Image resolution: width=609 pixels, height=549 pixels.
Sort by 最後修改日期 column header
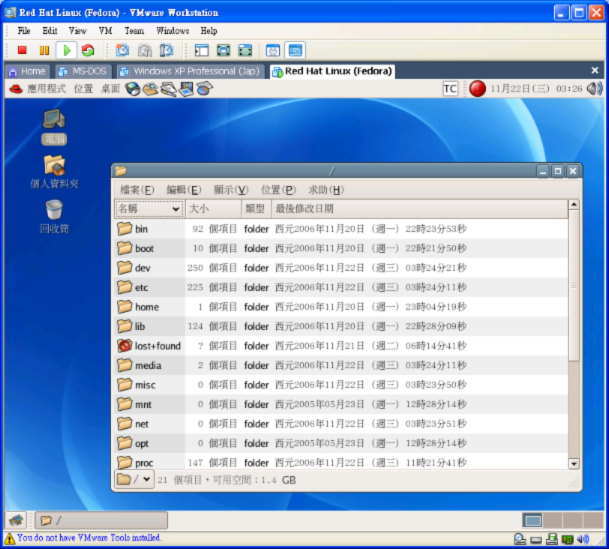[x=419, y=209]
